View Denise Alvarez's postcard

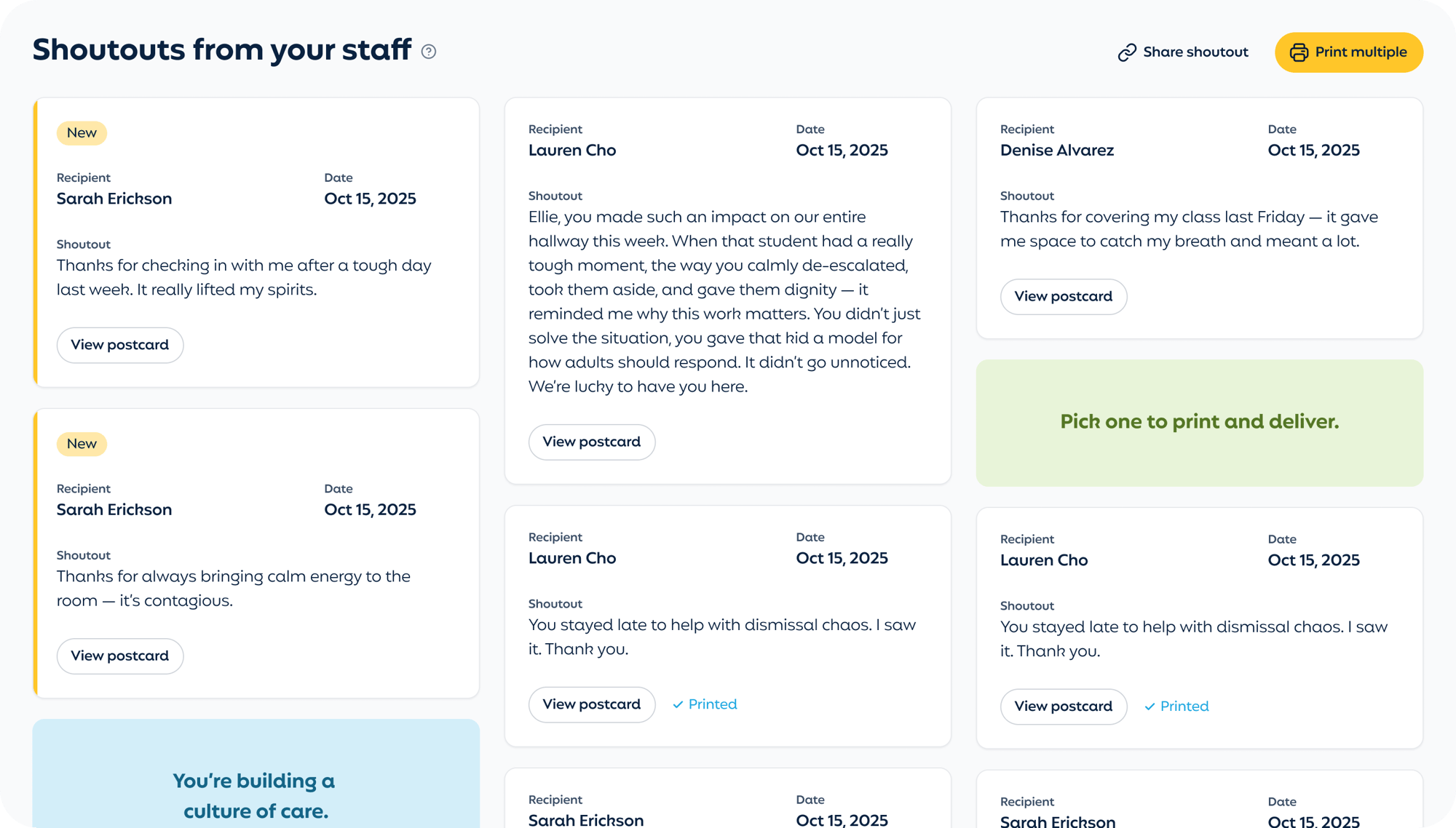[x=1063, y=297]
